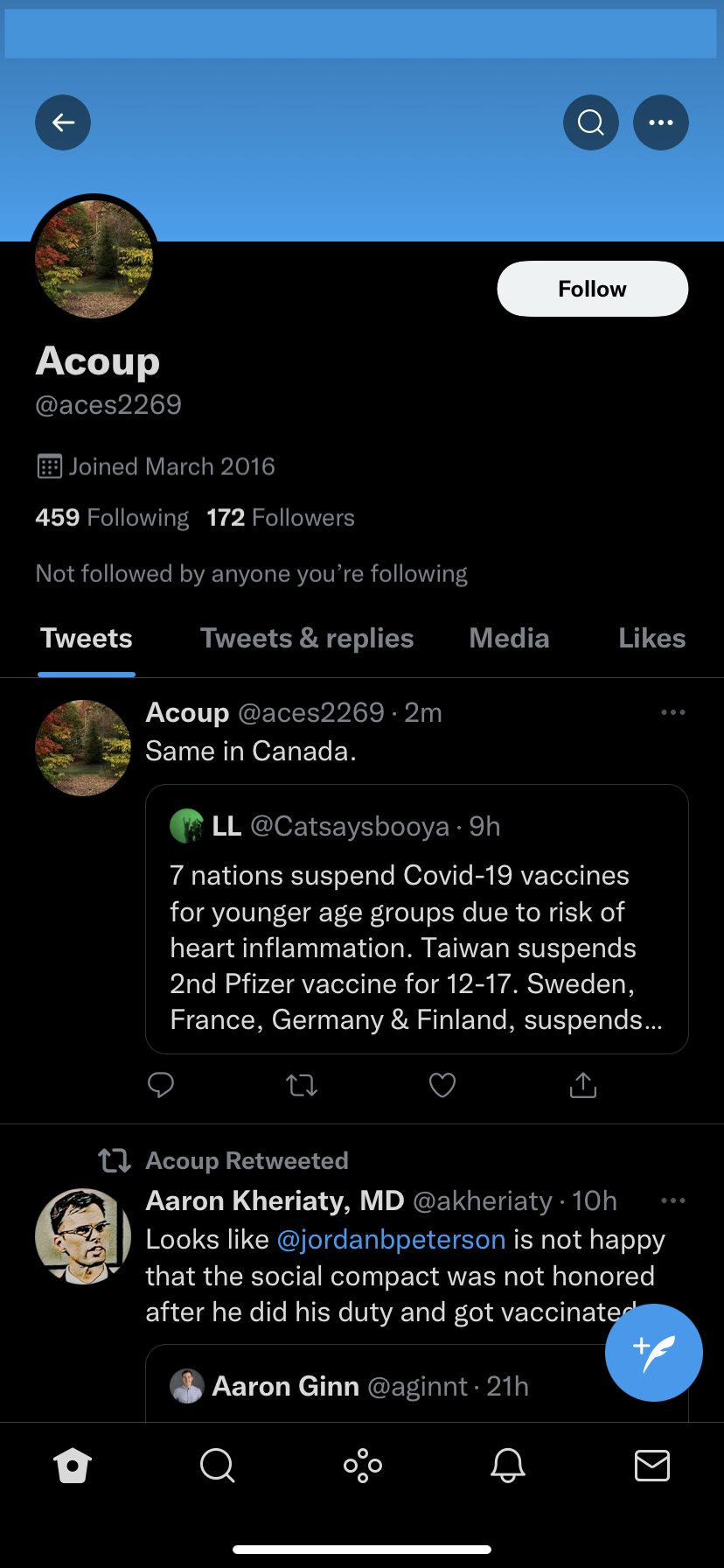The height and width of the screenshot is (1568, 724).
Task: Open the profile three-dot options menu
Action: point(661,122)
